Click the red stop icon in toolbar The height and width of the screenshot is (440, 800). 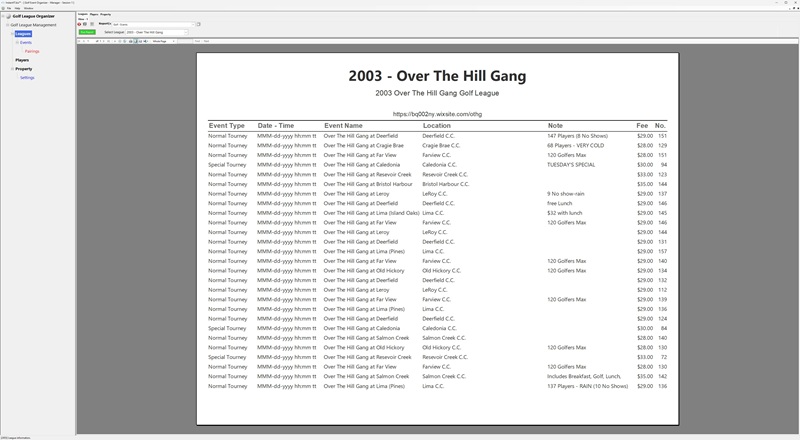pos(80,24)
